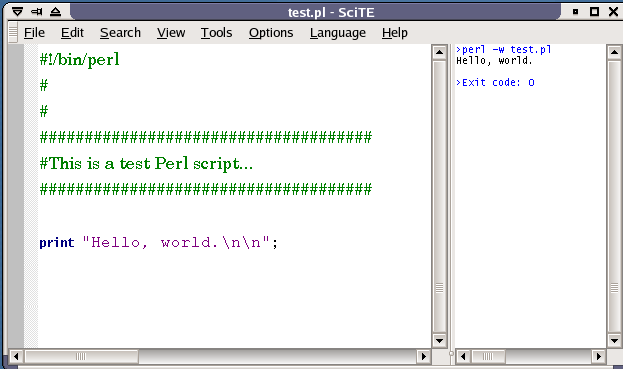Click the pin/stick window icon in title bar
The image size is (623, 369).
tap(37, 12)
